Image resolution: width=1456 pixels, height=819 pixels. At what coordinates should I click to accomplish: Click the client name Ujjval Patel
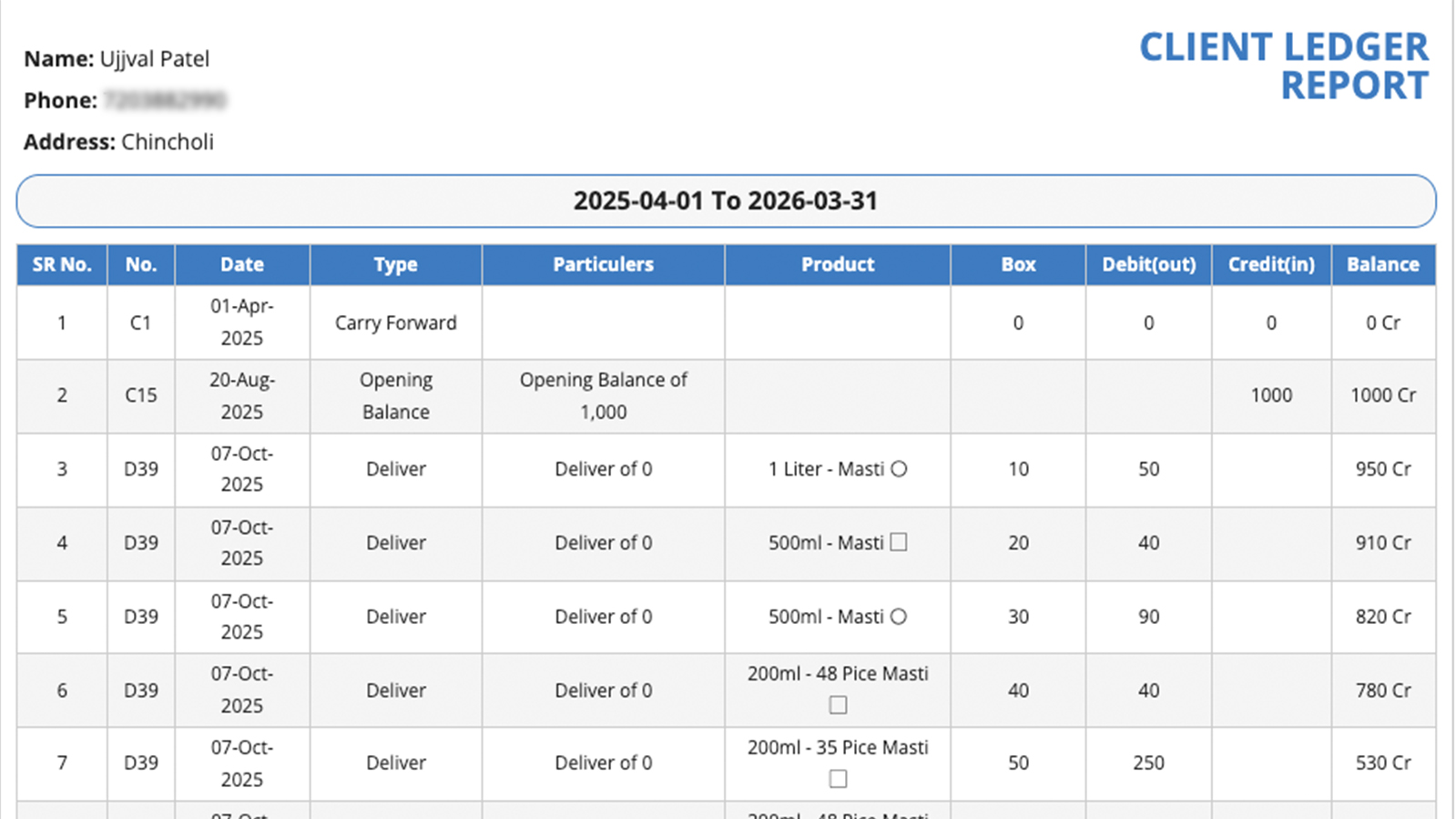tap(154, 59)
